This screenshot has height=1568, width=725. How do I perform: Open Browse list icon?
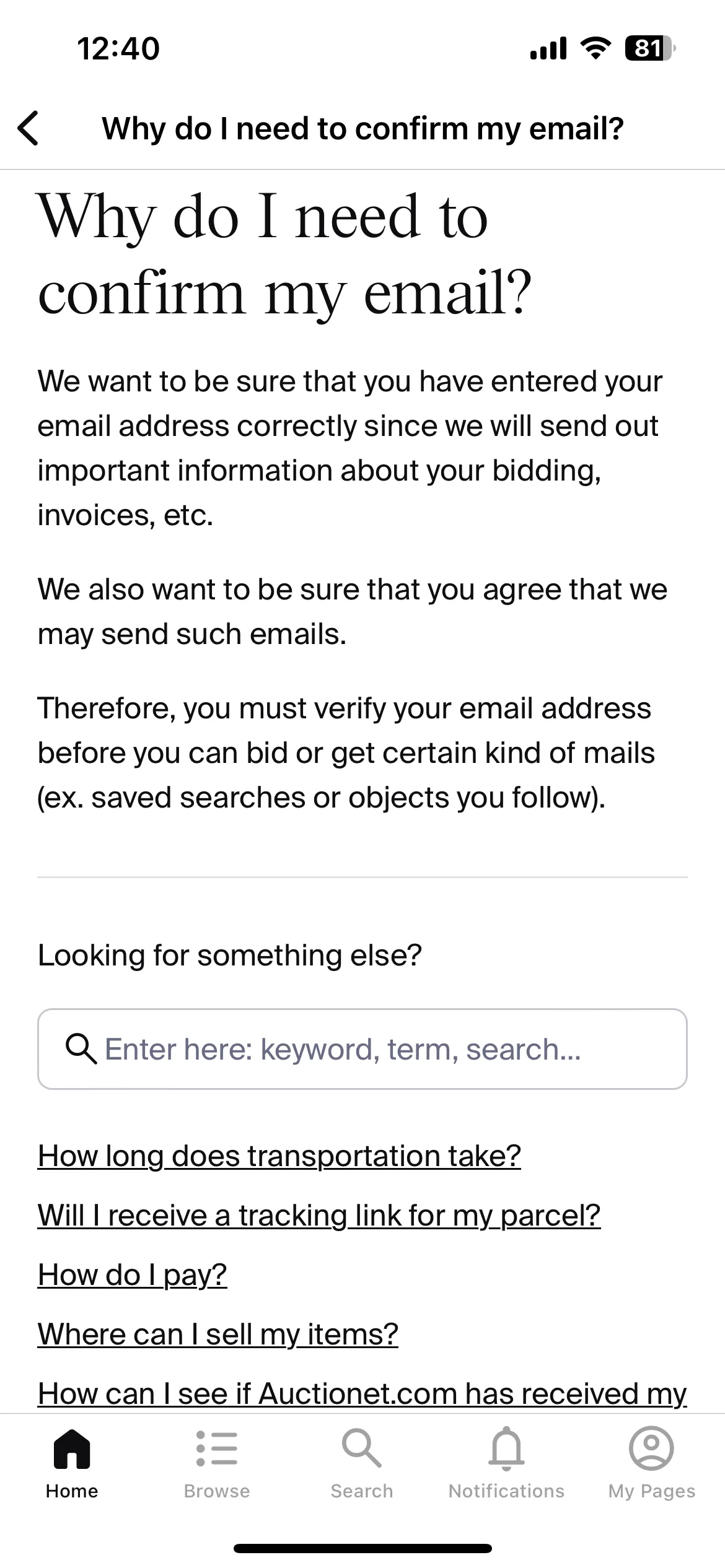click(217, 1448)
